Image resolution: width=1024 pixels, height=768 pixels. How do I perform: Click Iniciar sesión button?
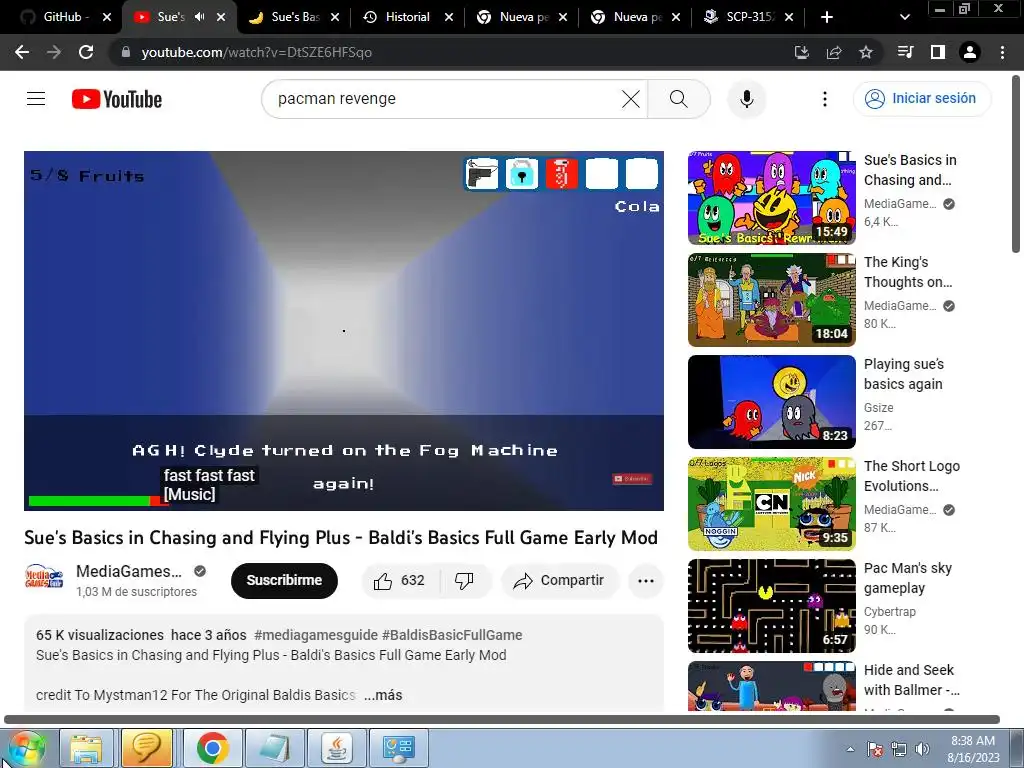[921, 99]
